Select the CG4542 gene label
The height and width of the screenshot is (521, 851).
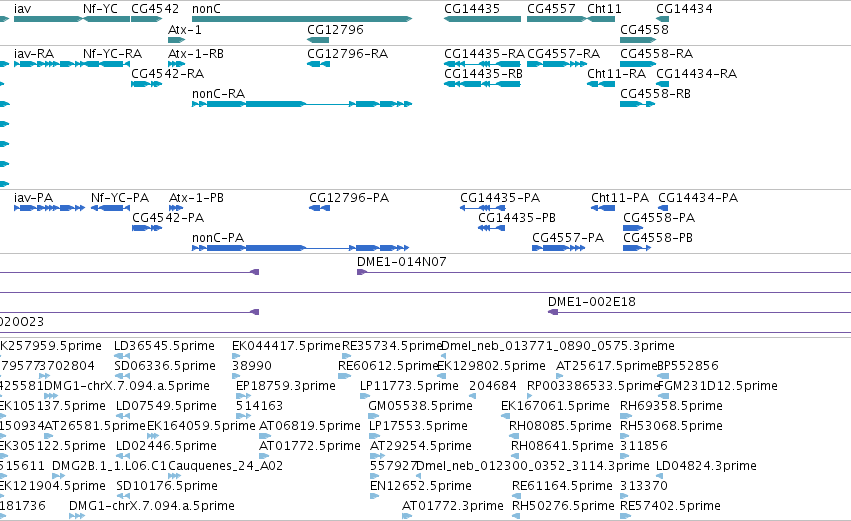pos(155,9)
